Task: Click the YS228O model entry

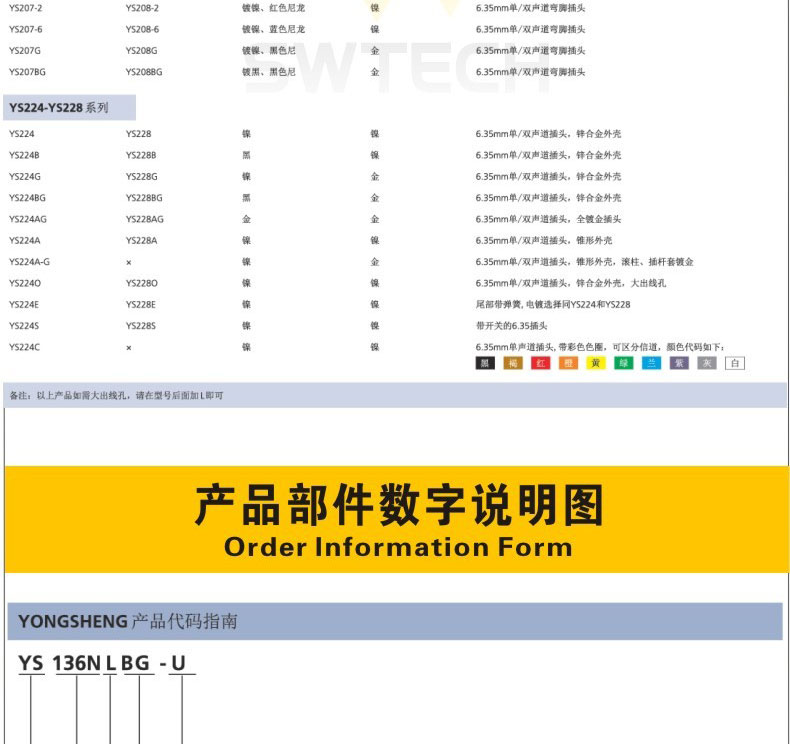Action: pos(141,283)
